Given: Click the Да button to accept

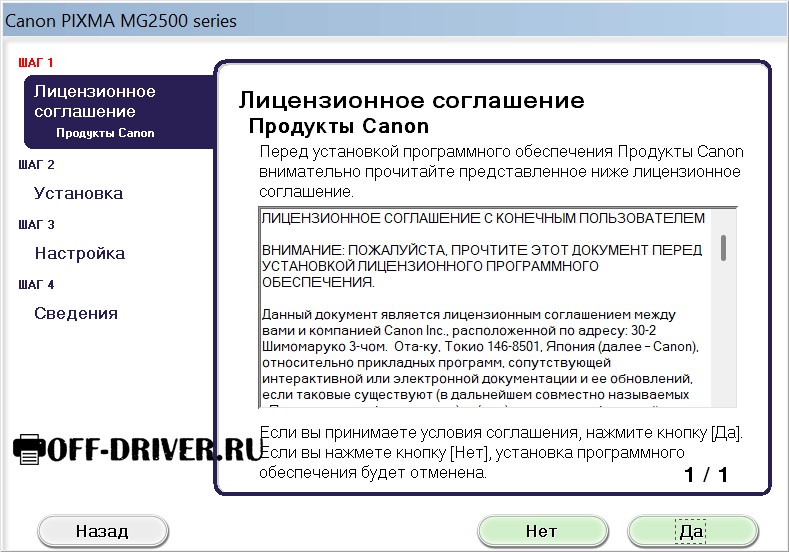Looking at the screenshot, I should pos(692,531).
